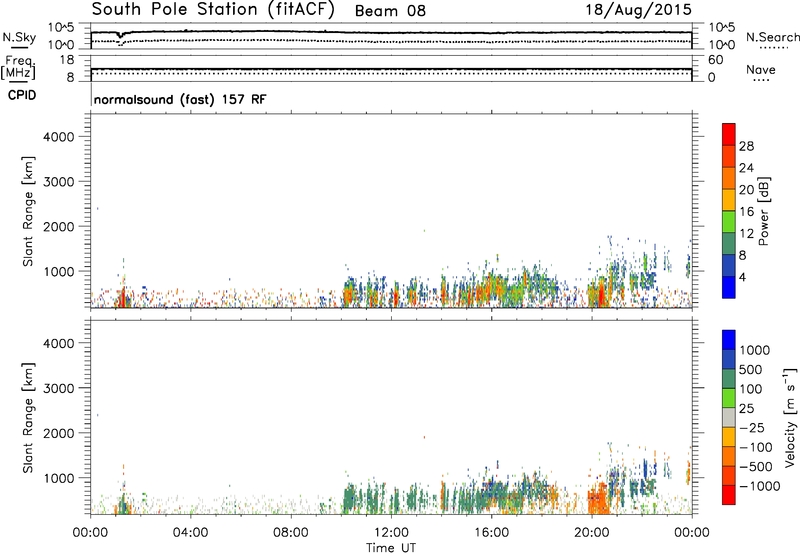This screenshot has width=800, height=554.
Task: Select the N.Sky legend label
Action: point(19,38)
